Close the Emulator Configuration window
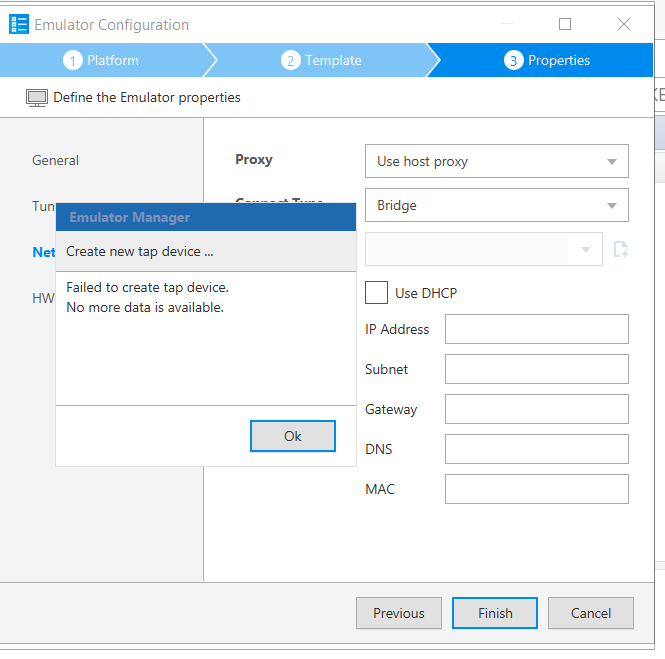 pyautogui.click(x=624, y=24)
